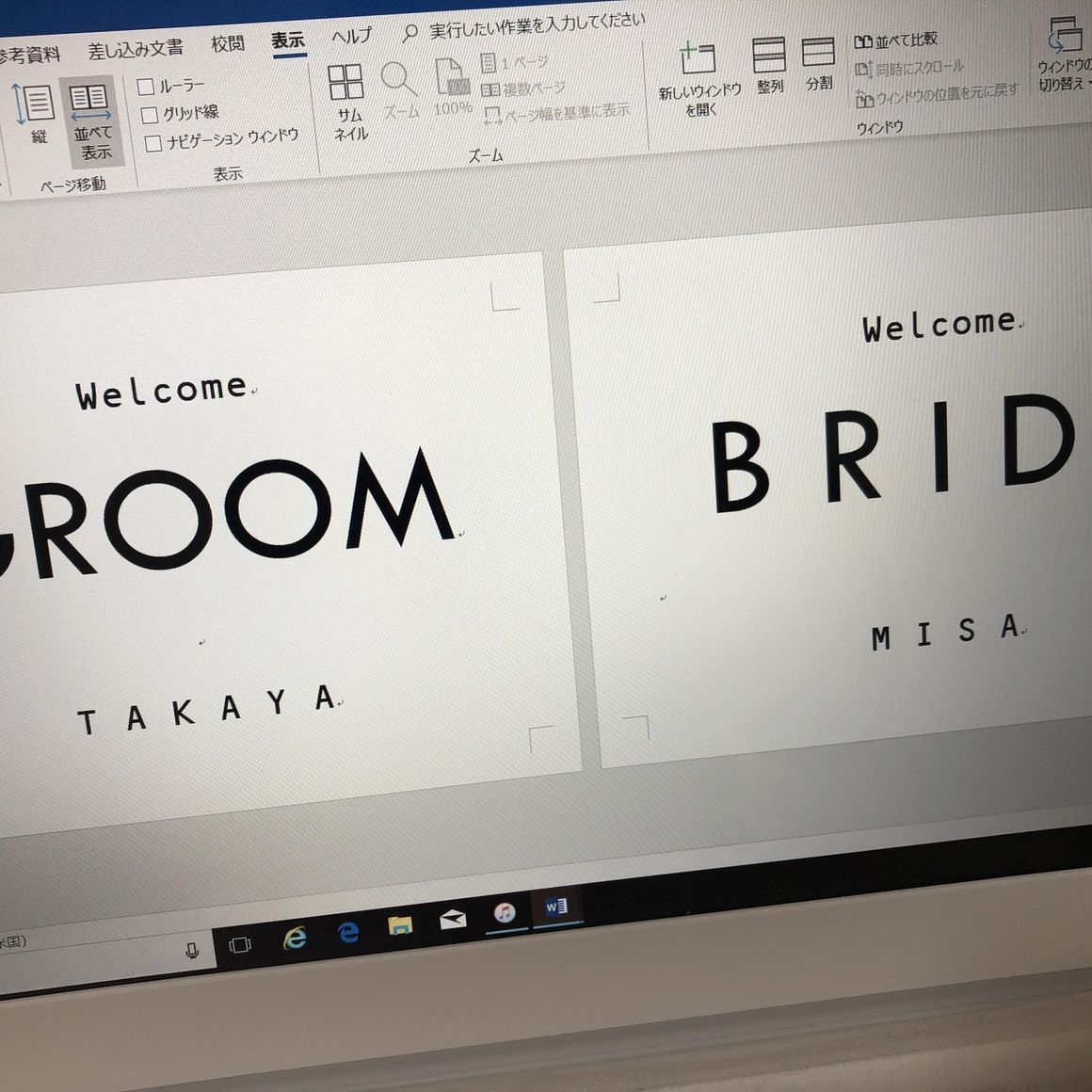Open the Help (ヘルプ) tab
The height and width of the screenshot is (1092, 1092).
tap(351, 38)
